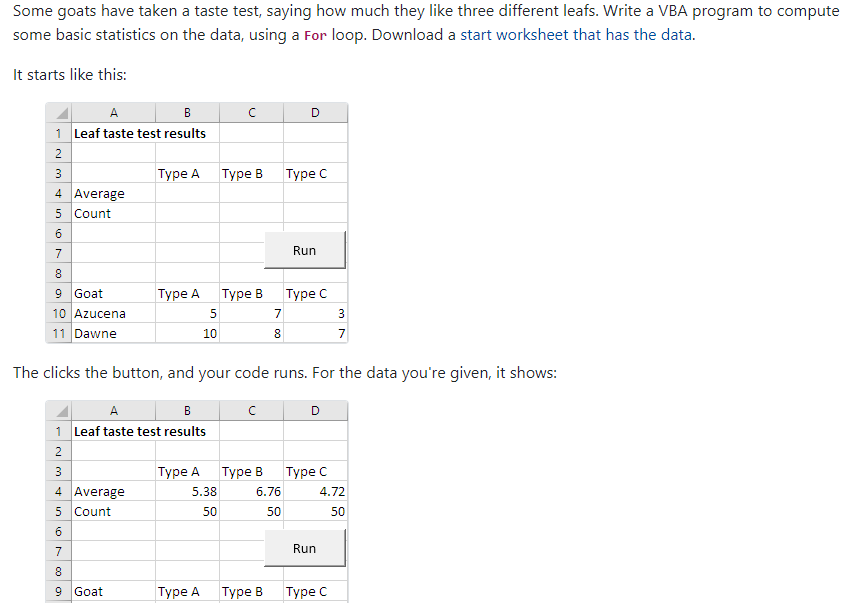Click column header B in the first worksheet
The height and width of the screenshot is (603, 853).
coord(186,112)
